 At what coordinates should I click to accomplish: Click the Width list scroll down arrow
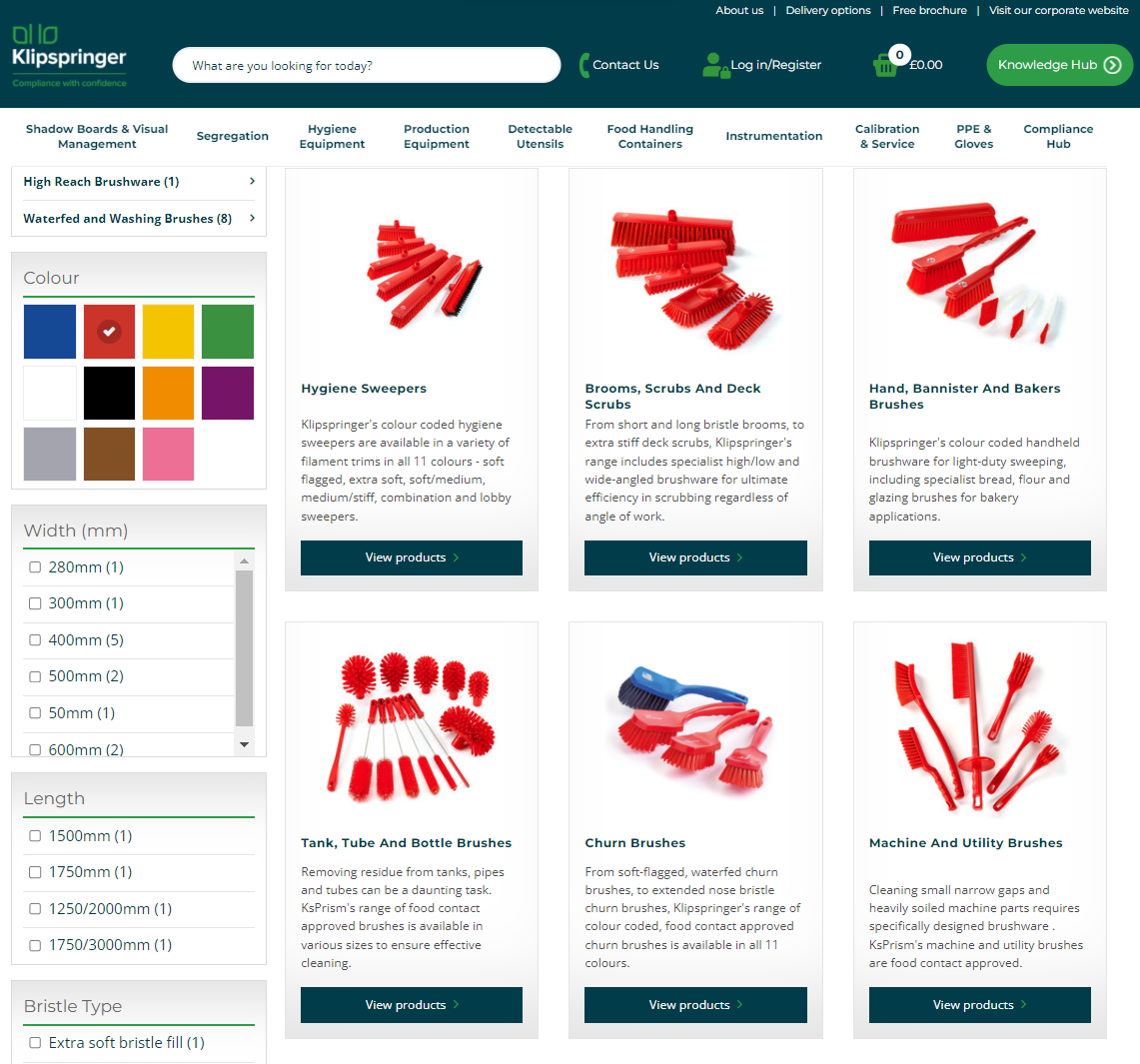coord(244,744)
